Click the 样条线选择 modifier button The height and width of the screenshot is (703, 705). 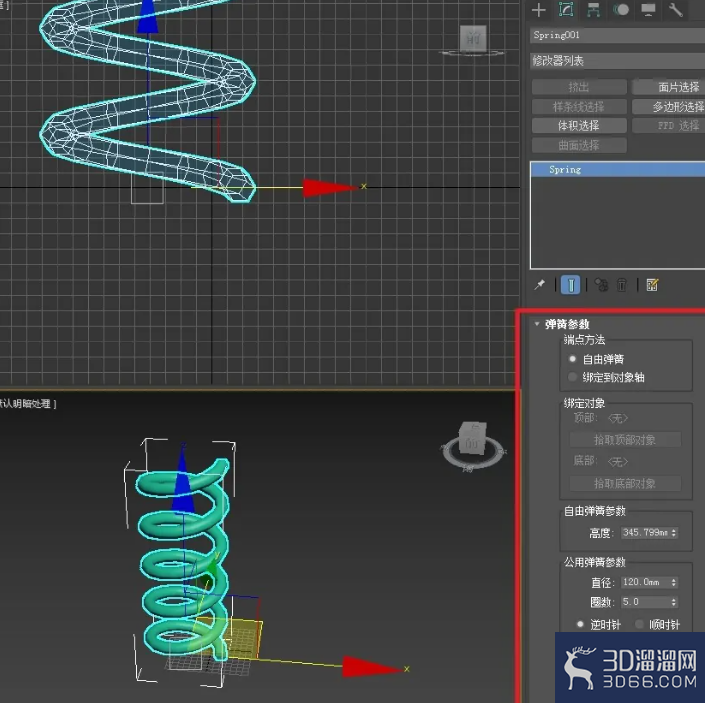point(579,107)
